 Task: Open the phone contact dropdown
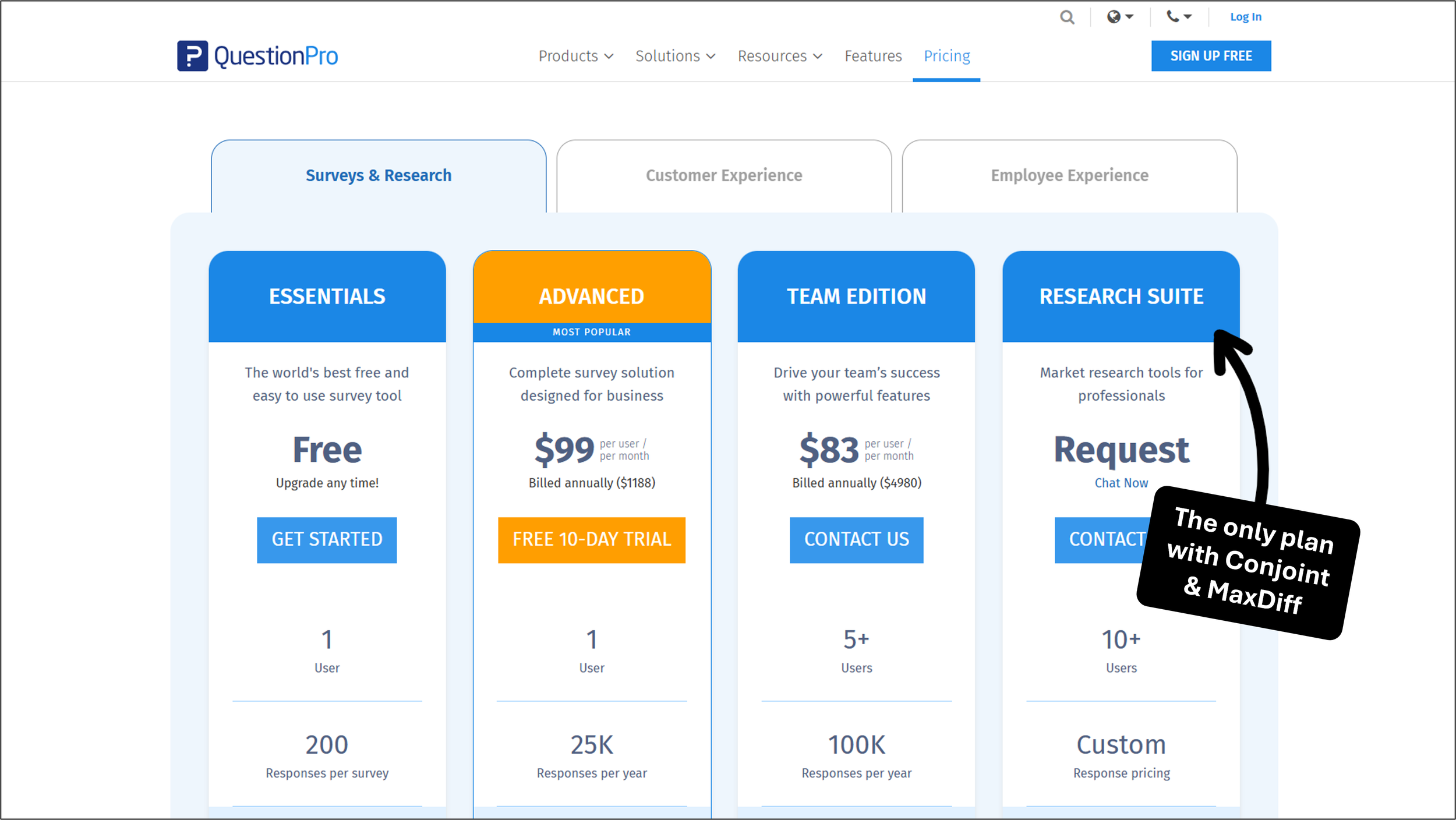pyautogui.click(x=1179, y=17)
